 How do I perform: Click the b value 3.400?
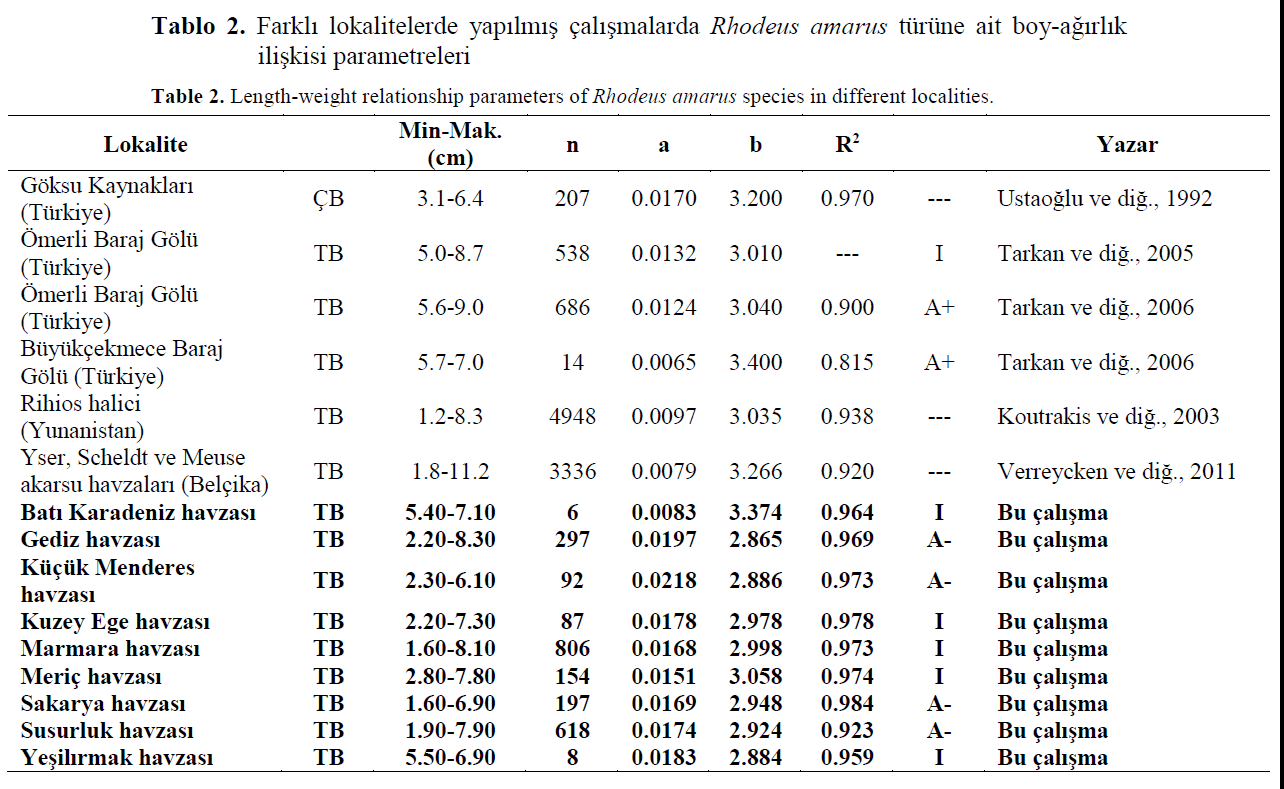tap(756, 362)
